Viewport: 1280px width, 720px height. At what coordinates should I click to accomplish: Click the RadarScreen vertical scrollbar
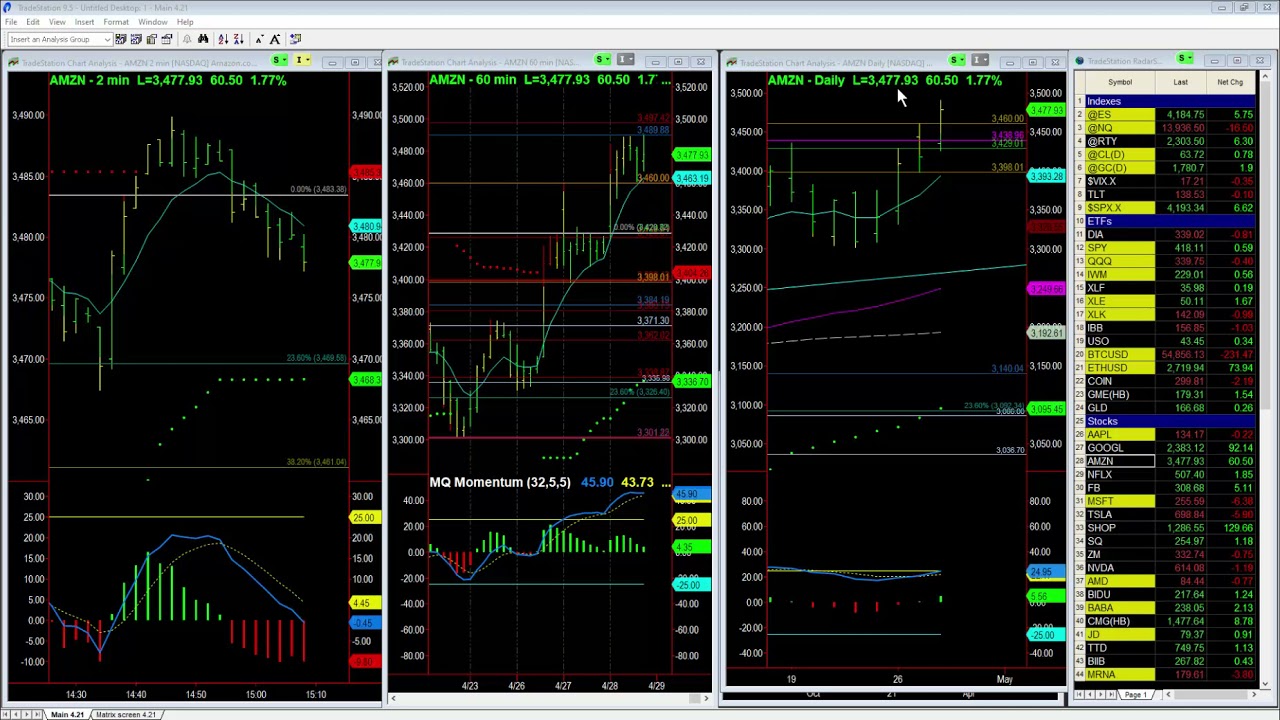1265,380
